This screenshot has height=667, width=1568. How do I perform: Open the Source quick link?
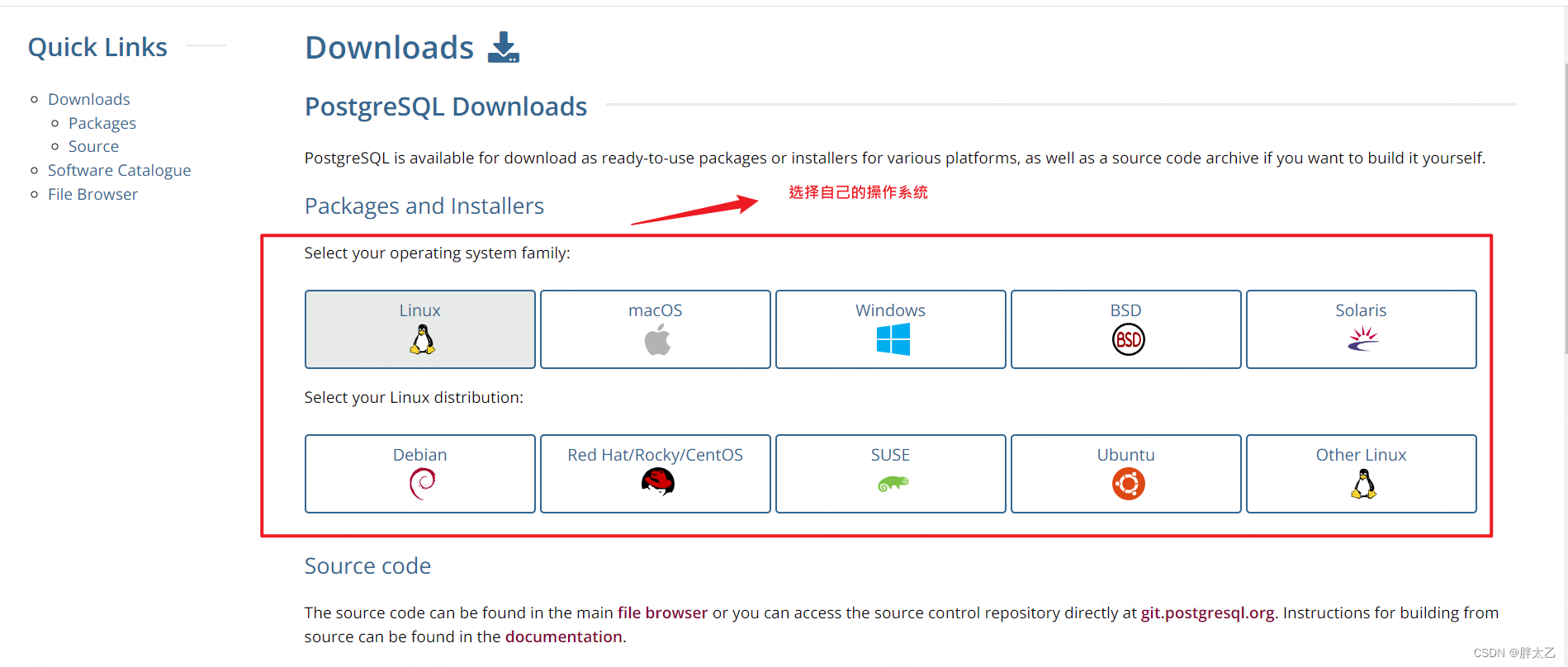coord(93,146)
